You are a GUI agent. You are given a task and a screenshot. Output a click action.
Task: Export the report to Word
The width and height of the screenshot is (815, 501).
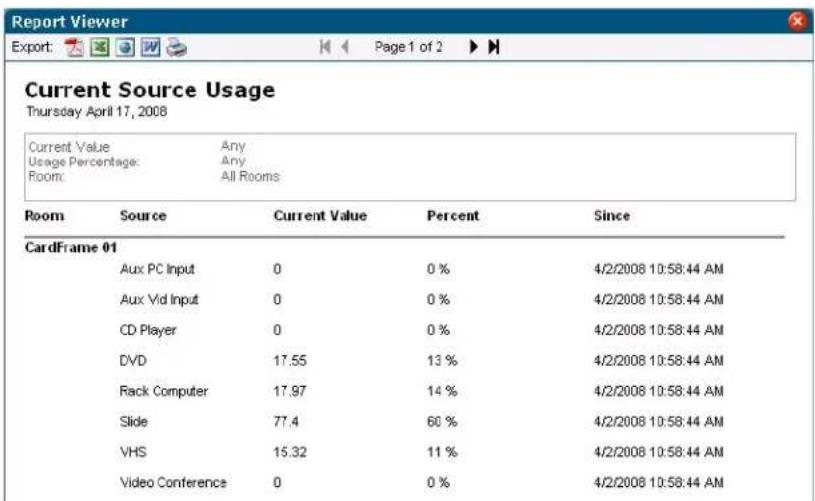click(x=151, y=47)
